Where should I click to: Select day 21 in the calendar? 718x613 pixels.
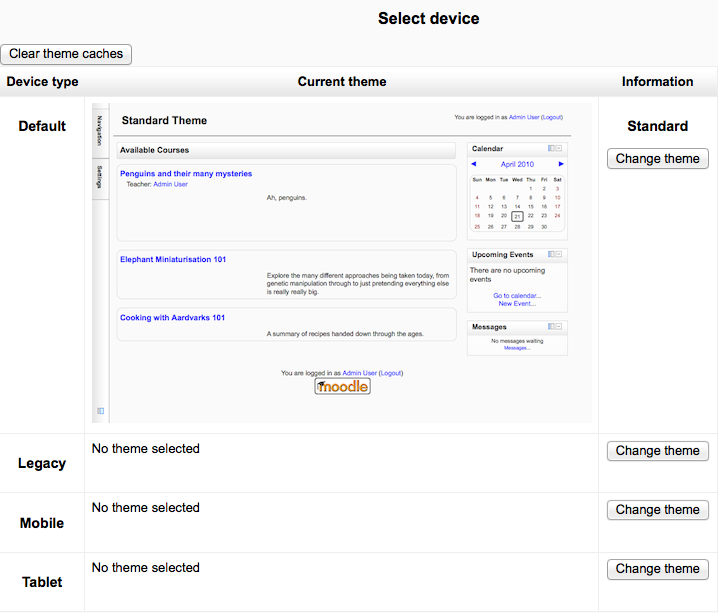(517, 217)
